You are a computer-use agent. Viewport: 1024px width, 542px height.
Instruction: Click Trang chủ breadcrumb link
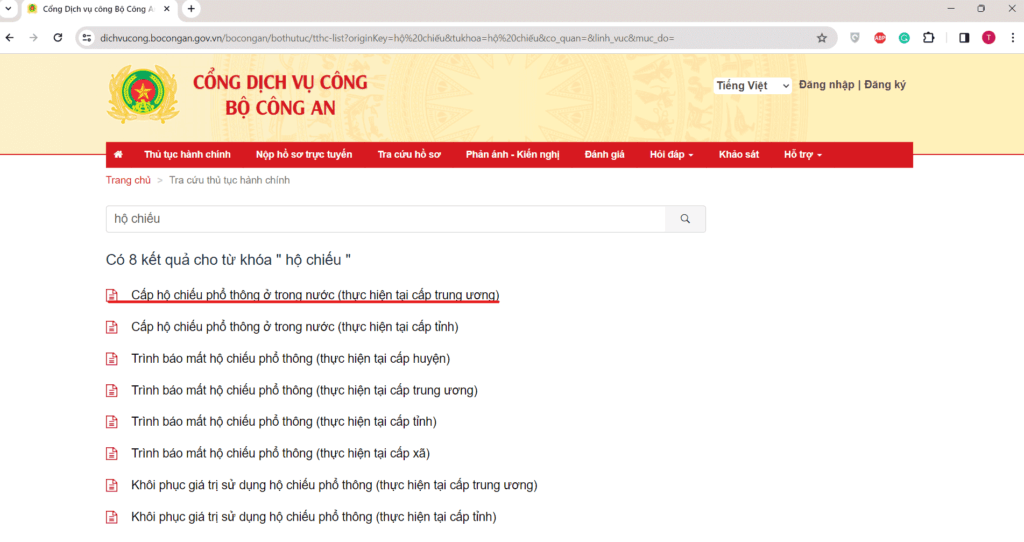click(128, 180)
